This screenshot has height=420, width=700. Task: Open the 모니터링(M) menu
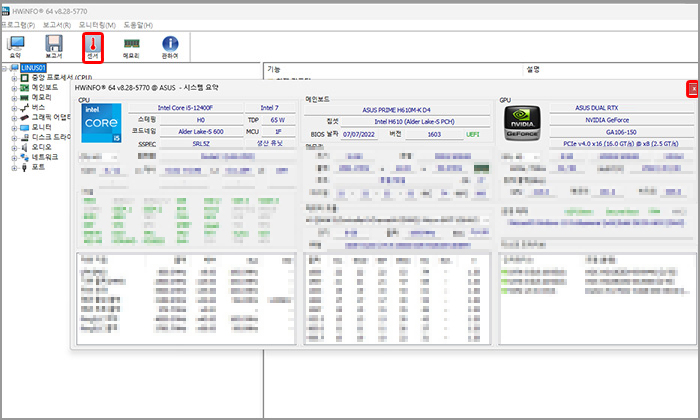[97, 25]
